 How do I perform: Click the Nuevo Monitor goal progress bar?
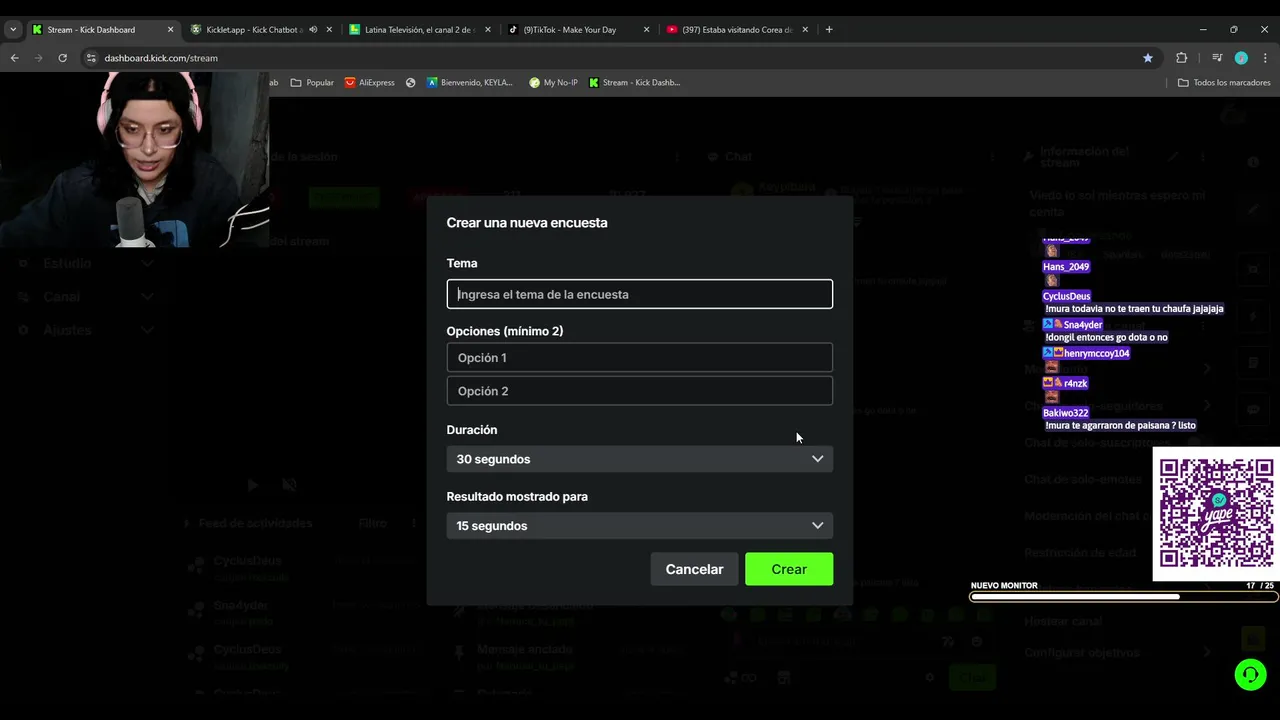click(x=1124, y=597)
